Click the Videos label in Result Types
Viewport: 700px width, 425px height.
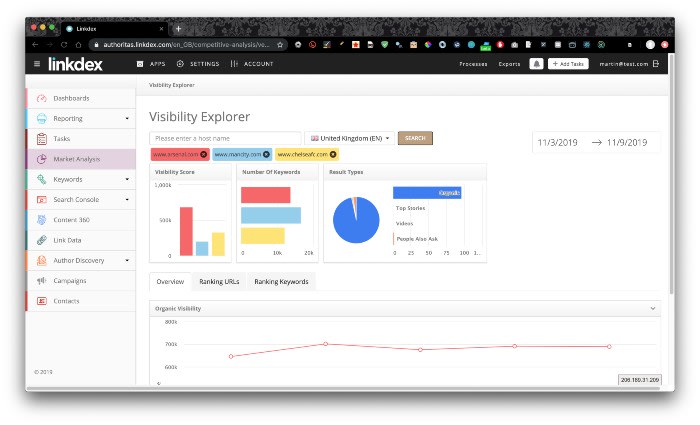click(x=404, y=223)
